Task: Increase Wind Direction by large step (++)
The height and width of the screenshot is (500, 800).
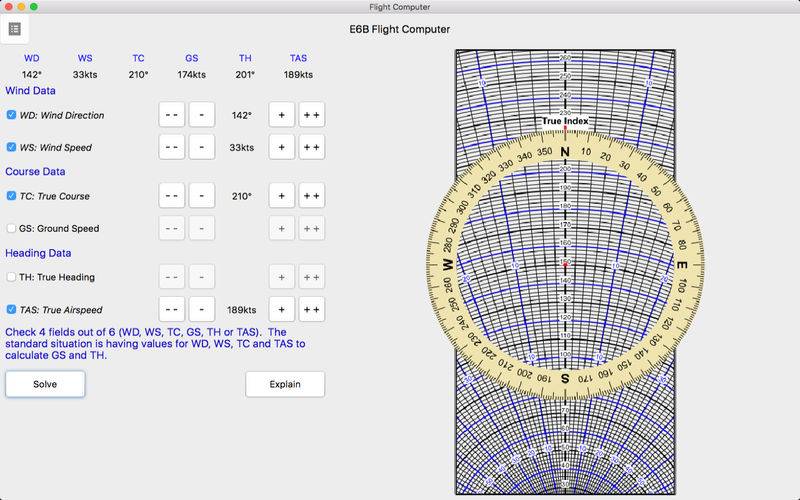Action: (x=312, y=115)
